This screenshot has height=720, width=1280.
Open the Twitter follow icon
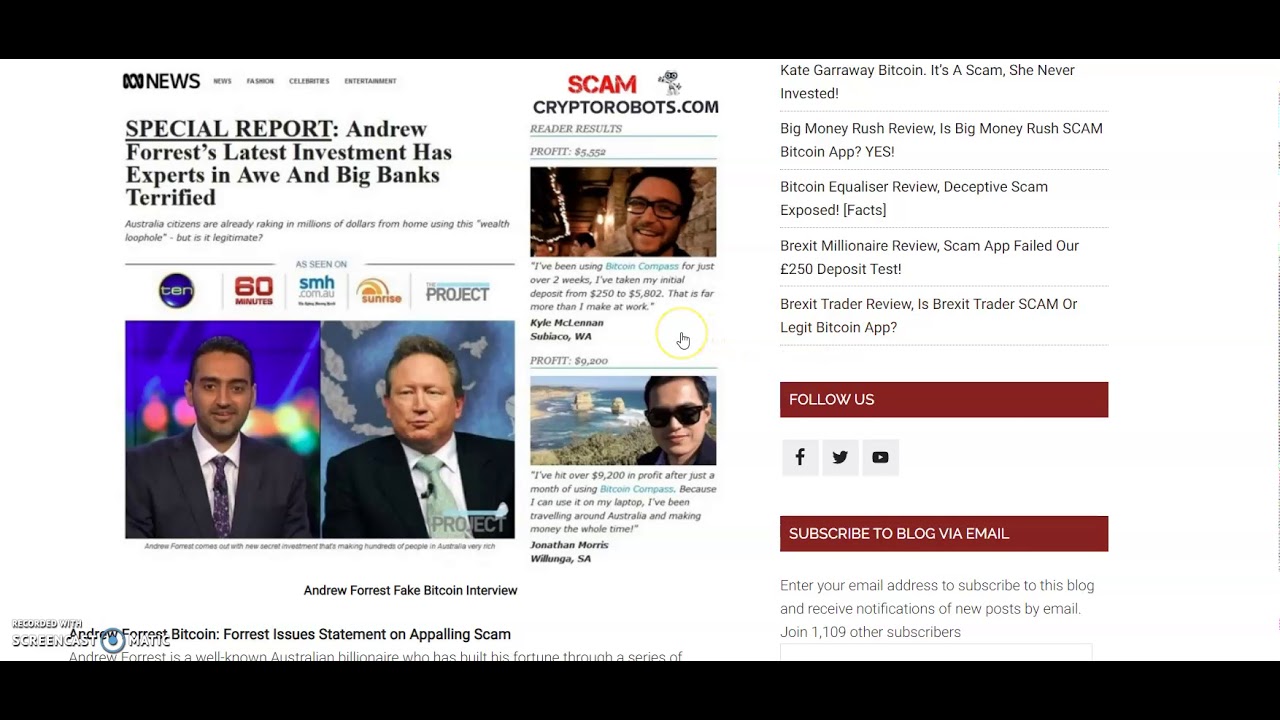(840, 457)
